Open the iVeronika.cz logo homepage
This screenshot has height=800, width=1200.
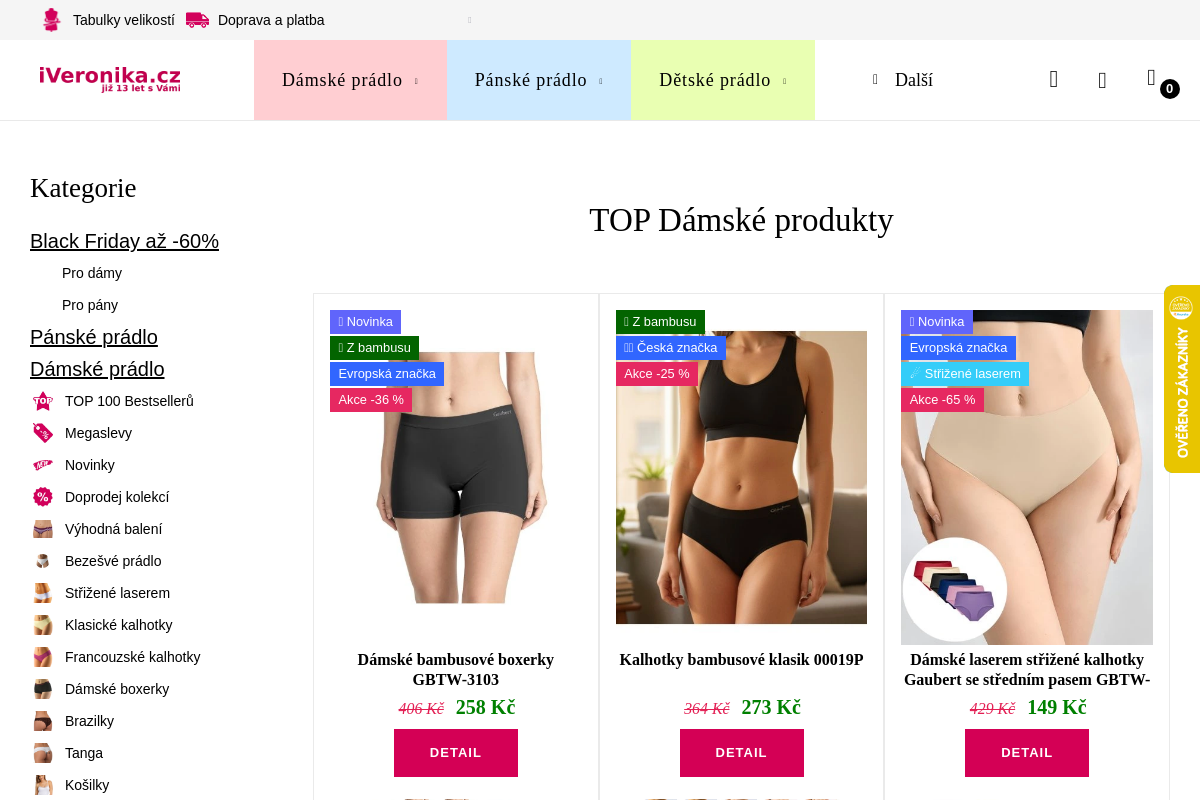[x=110, y=78]
